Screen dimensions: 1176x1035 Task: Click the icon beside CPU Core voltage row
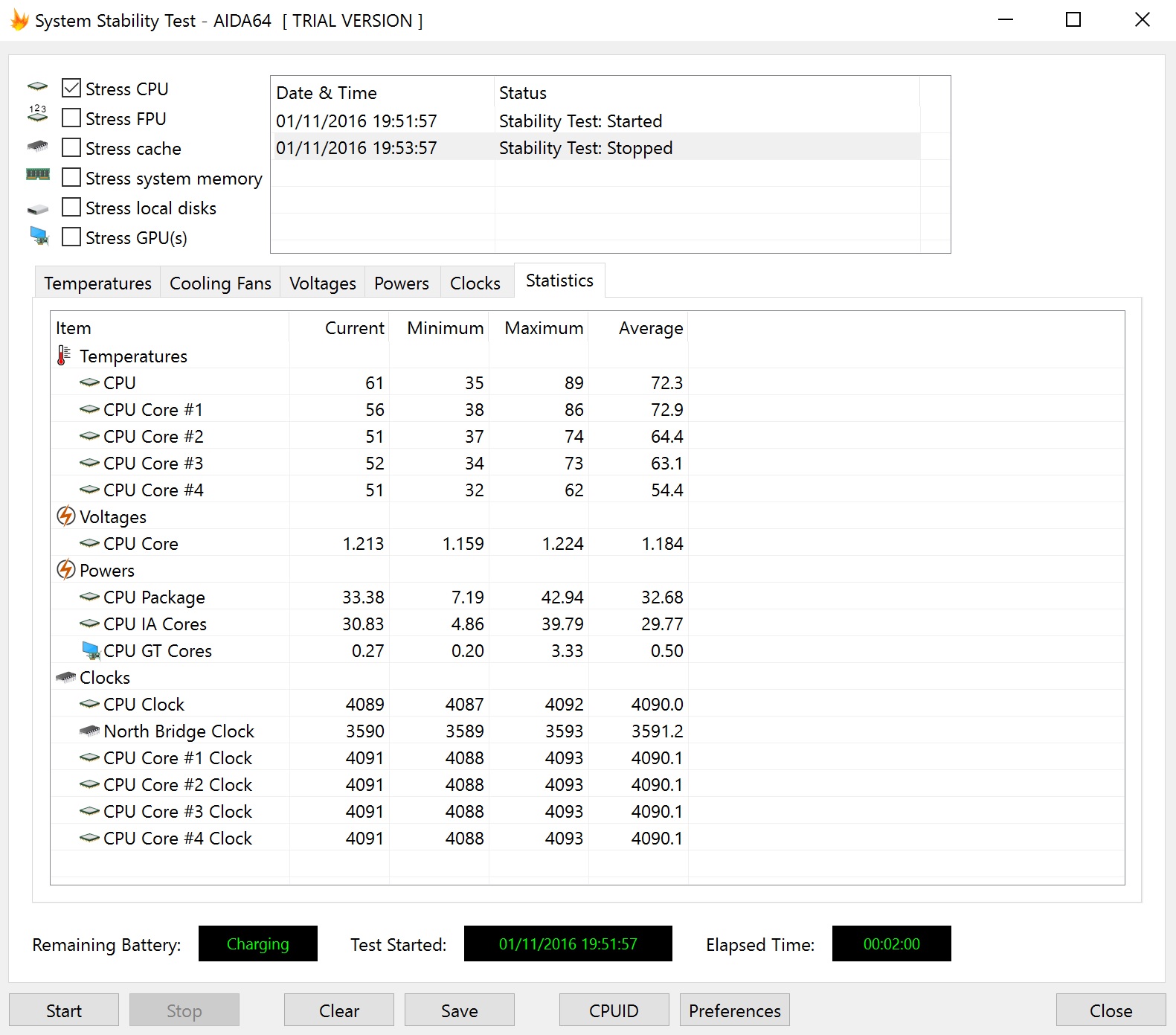click(x=89, y=543)
